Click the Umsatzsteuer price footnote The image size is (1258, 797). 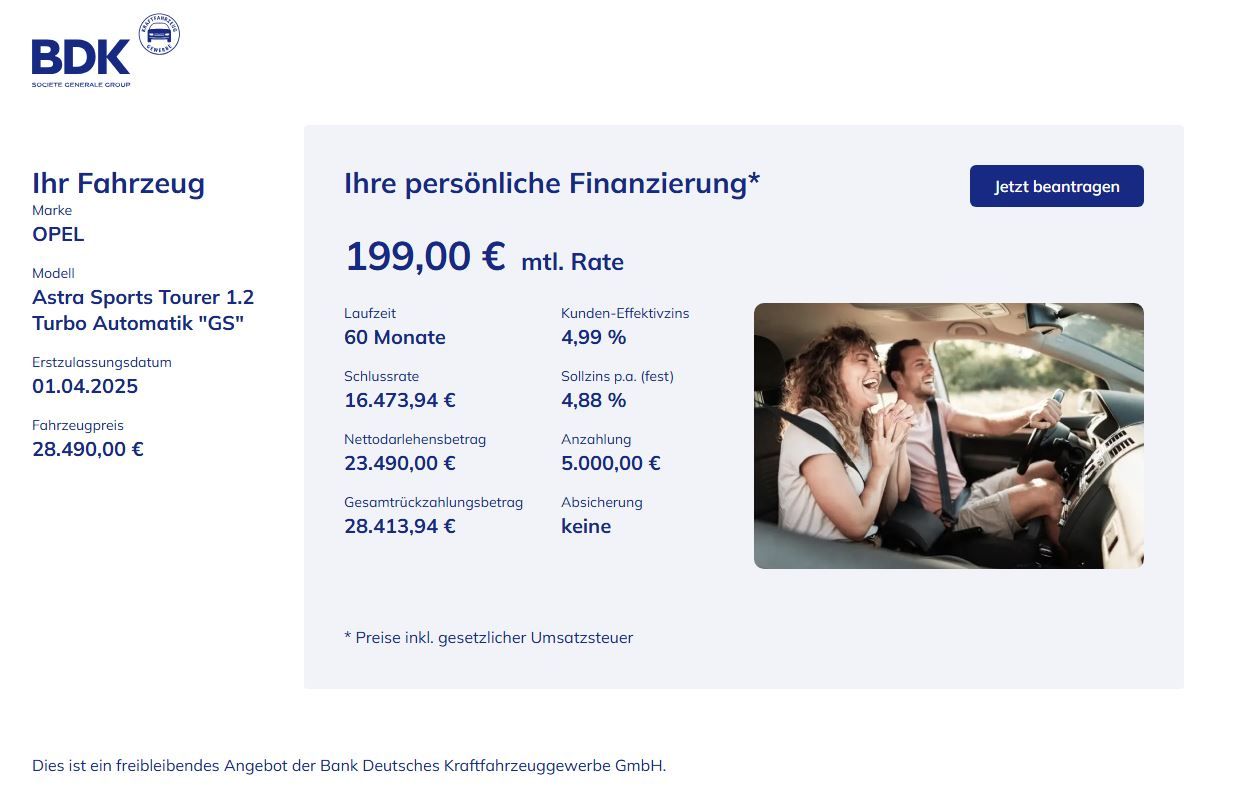(488, 637)
